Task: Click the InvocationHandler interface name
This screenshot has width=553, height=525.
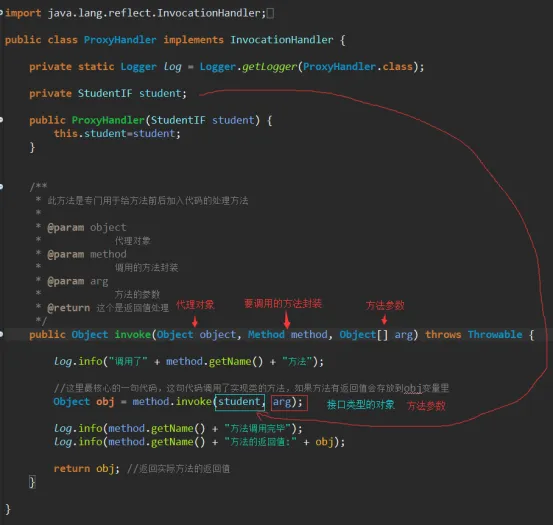Action: point(281,40)
